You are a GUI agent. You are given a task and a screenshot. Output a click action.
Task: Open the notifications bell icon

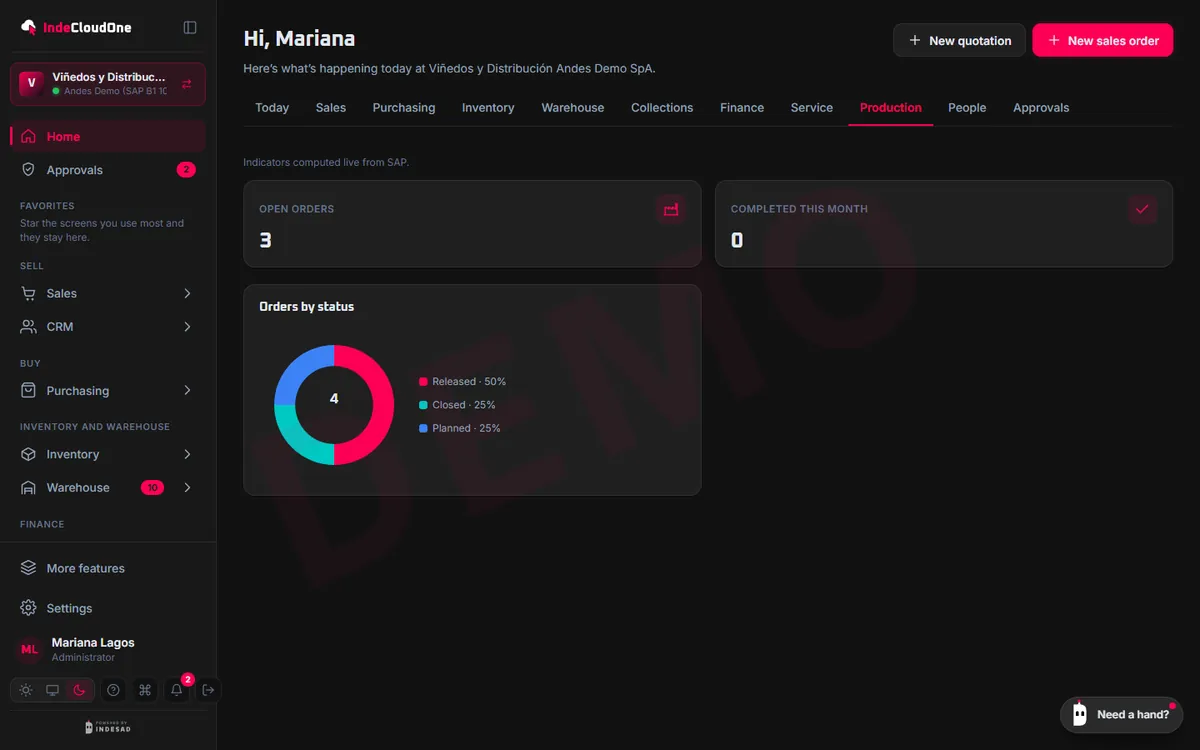pos(177,690)
